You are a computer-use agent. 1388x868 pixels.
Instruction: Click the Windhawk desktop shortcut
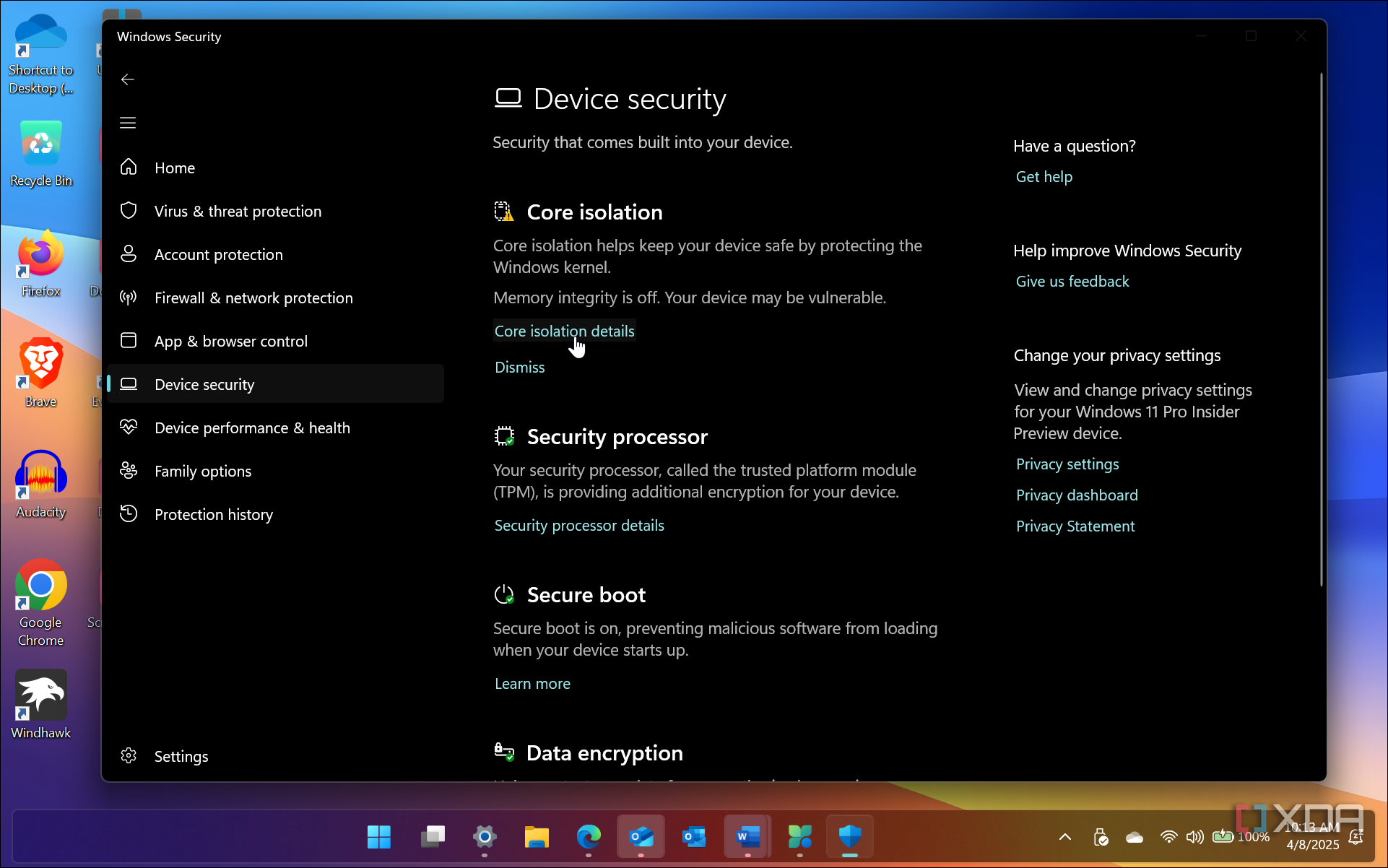point(41,705)
